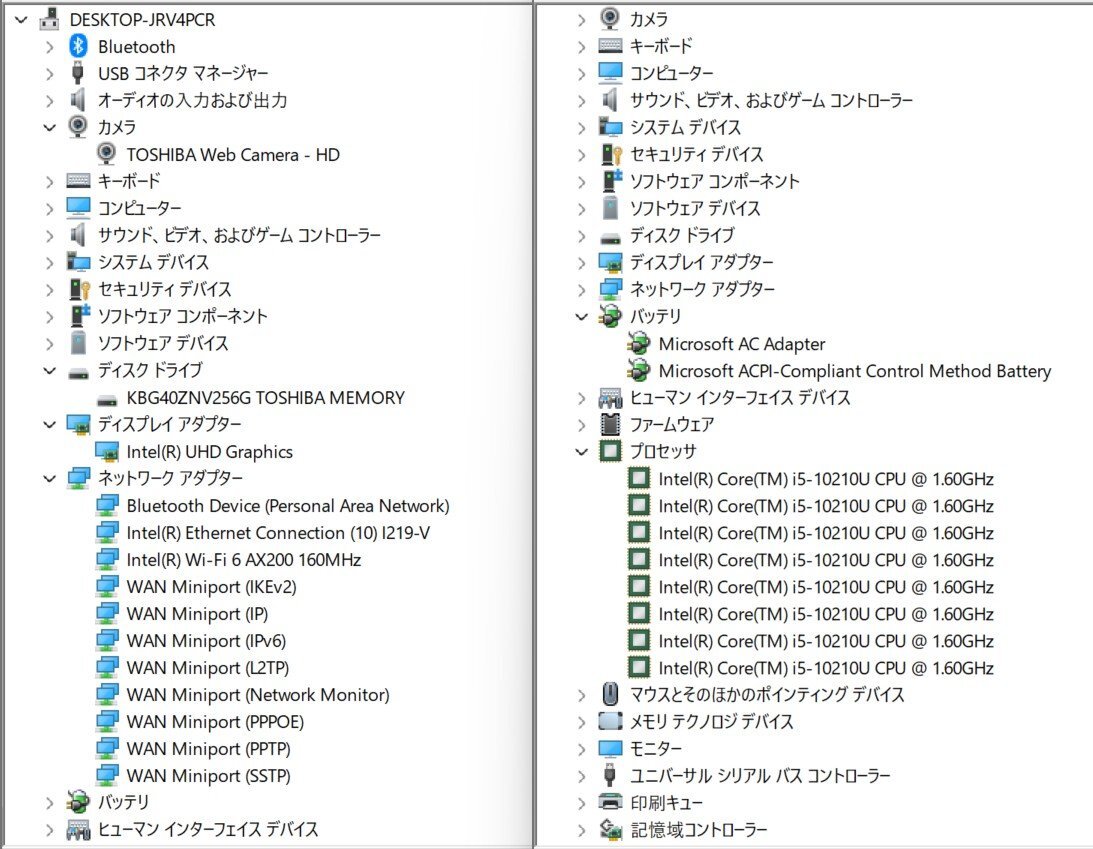Select ディスプレイ アダプター label in right pane
Viewport: 1093px width, 849px height.
coord(702,262)
